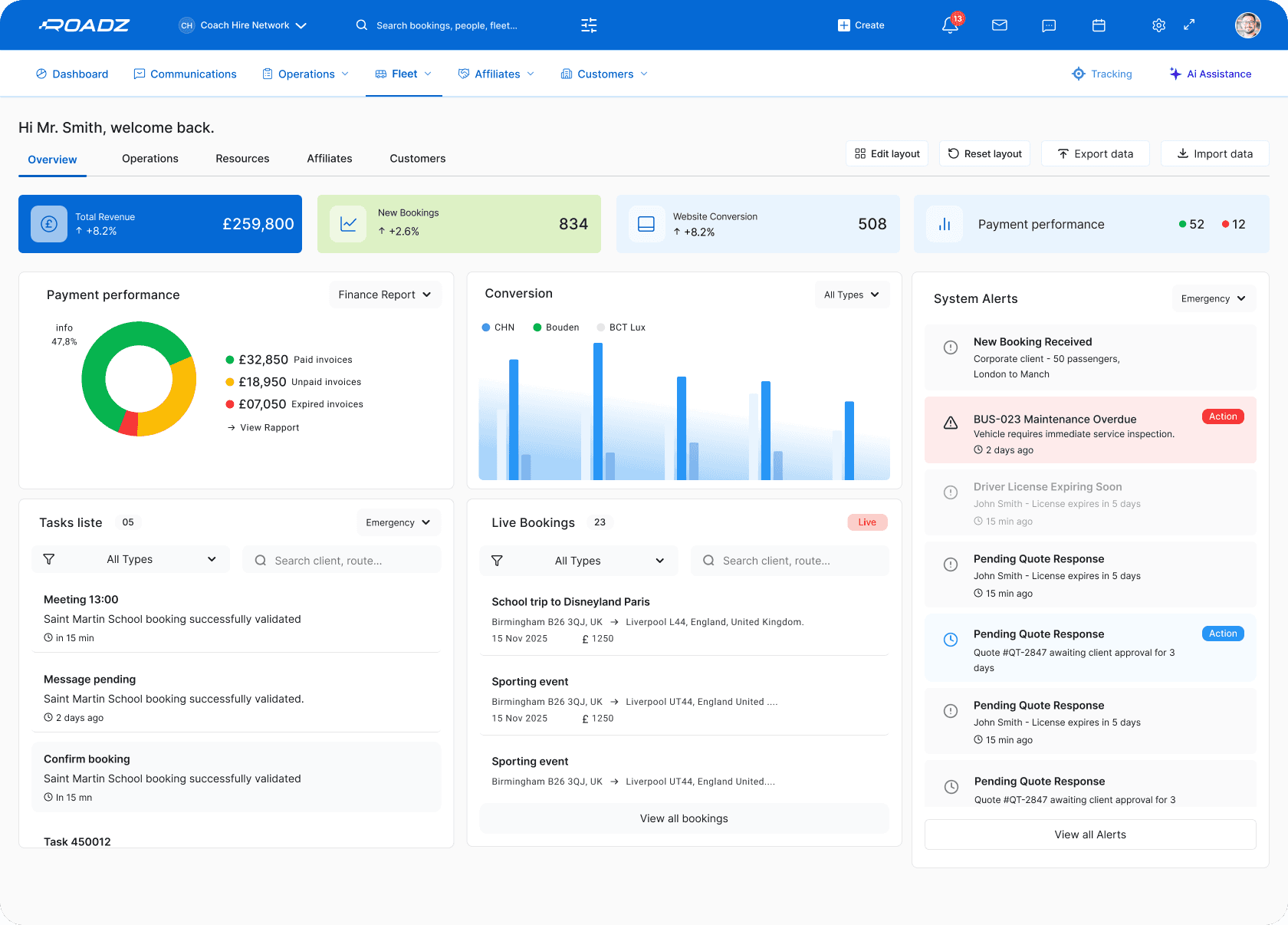This screenshot has height=925, width=1288.
Task: Click the Total Revenue pound icon
Action: click(49, 224)
